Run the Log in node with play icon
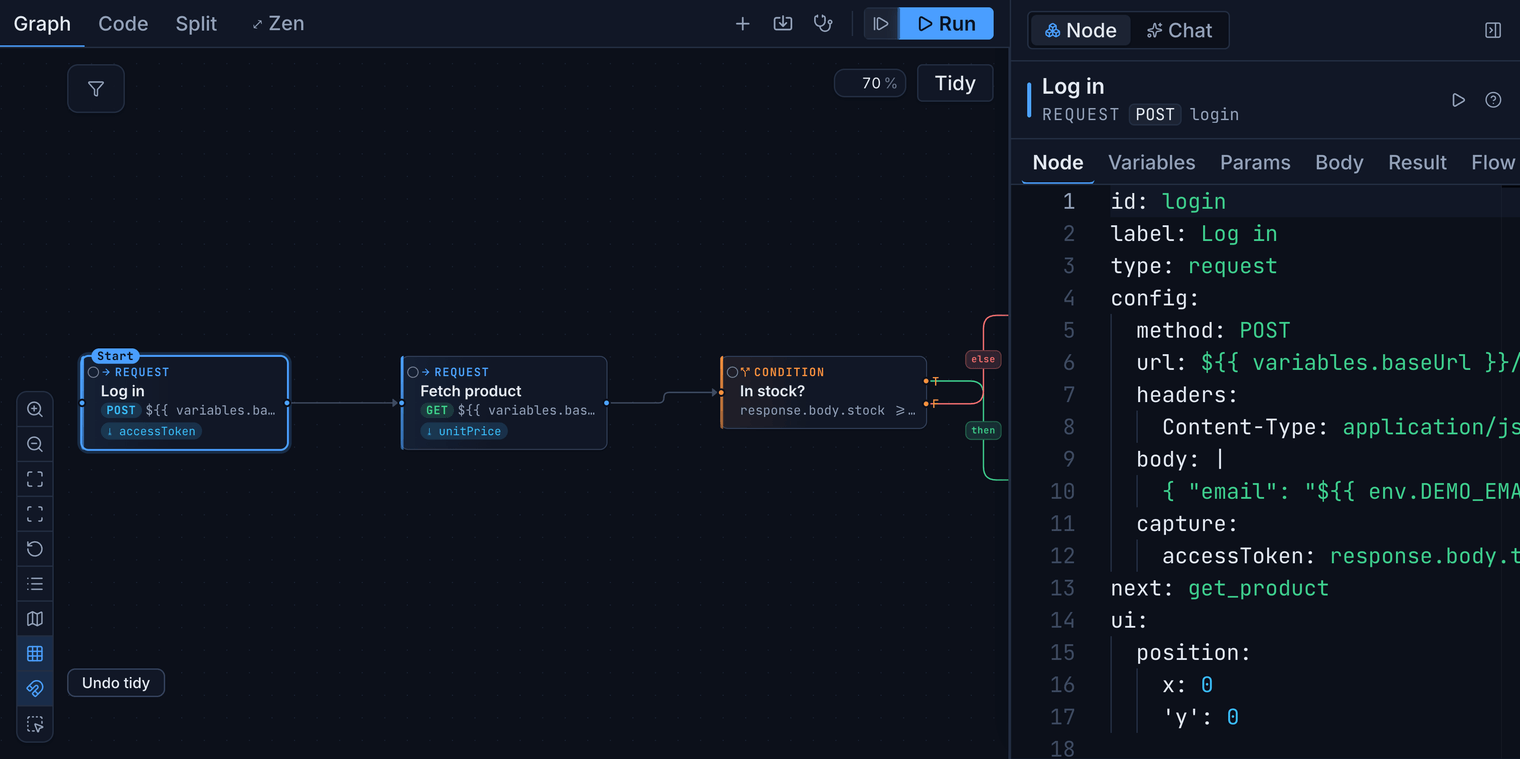 point(1459,100)
